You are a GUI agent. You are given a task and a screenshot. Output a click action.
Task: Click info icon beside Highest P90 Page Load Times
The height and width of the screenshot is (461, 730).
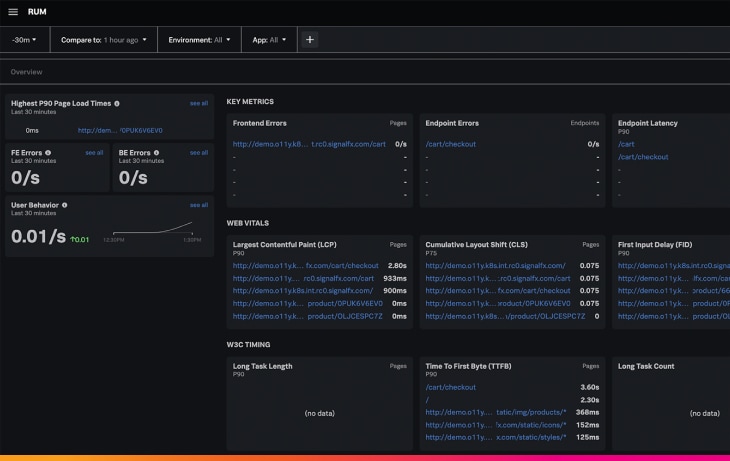tap(117, 103)
